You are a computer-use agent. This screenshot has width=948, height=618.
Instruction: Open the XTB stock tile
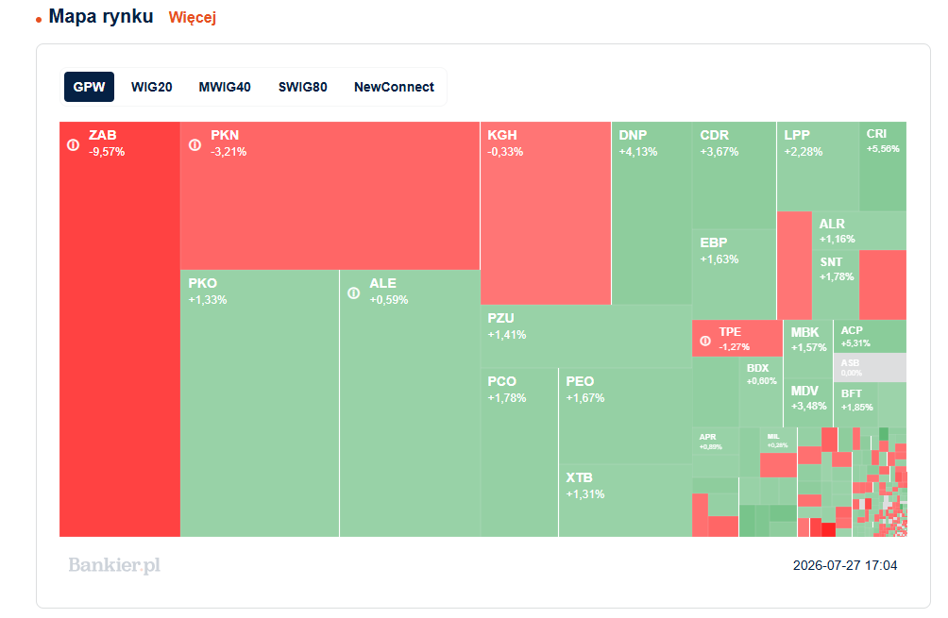click(x=625, y=501)
